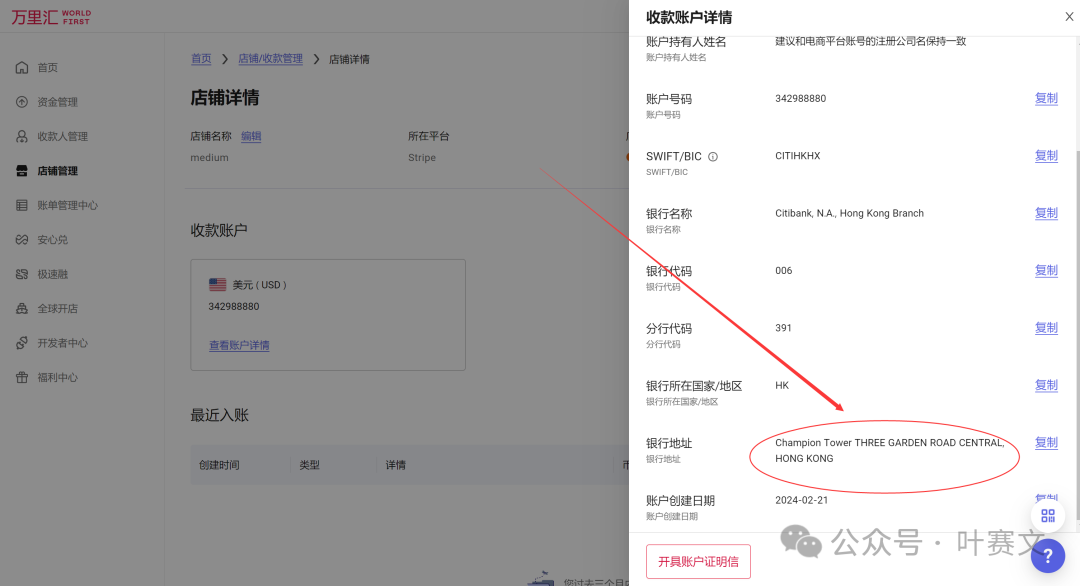Open the help question mark button
Viewport: 1080px width, 586px height.
1047,555
